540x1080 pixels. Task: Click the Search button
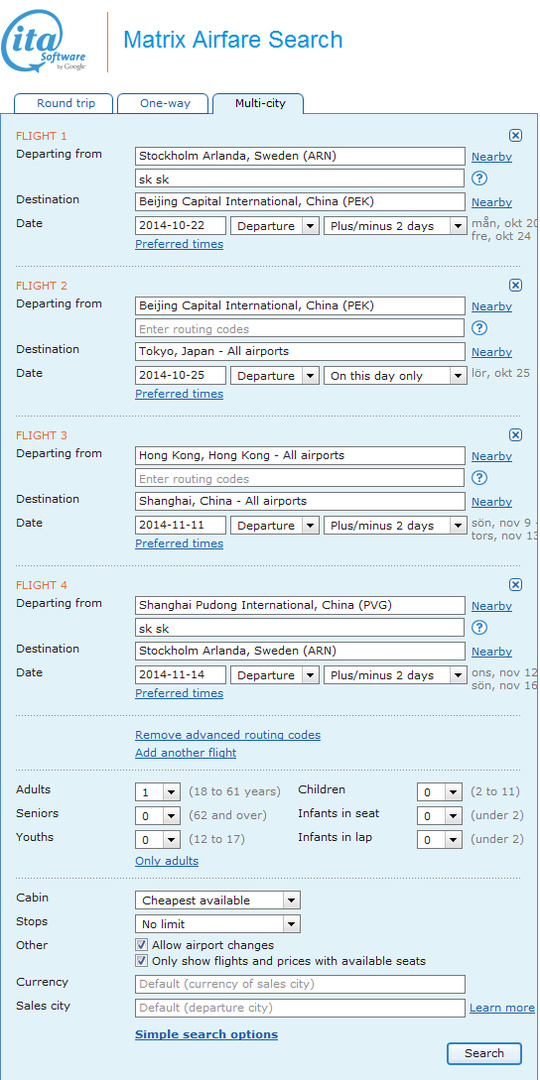coord(484,1053)
